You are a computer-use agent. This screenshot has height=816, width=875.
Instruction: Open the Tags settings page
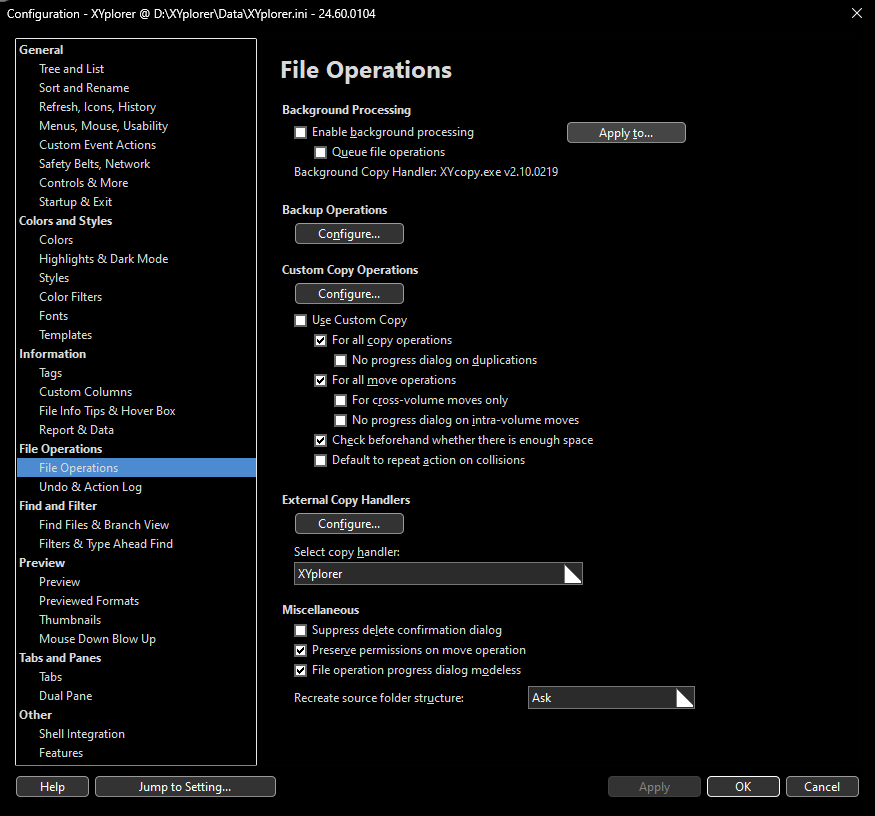click(48, 372)
